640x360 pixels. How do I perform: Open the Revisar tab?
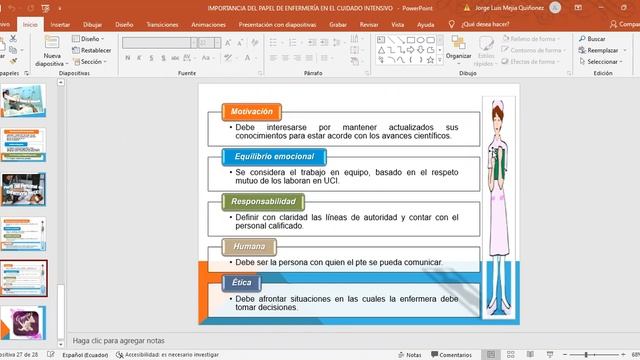369,24
